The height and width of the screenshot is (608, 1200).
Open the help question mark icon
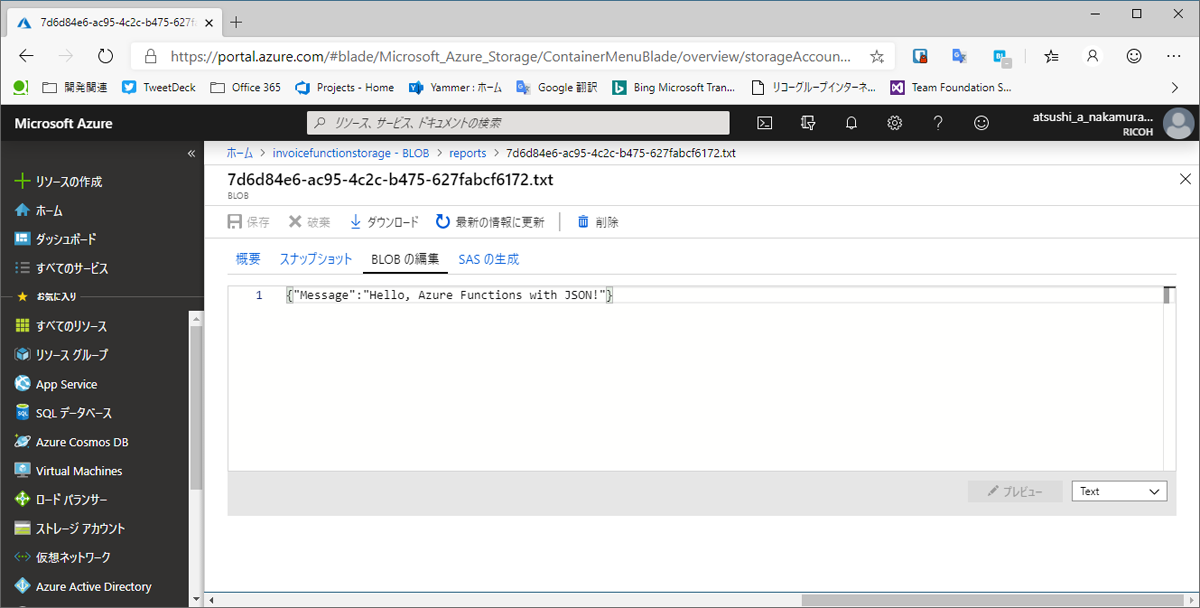coord(938,123)
